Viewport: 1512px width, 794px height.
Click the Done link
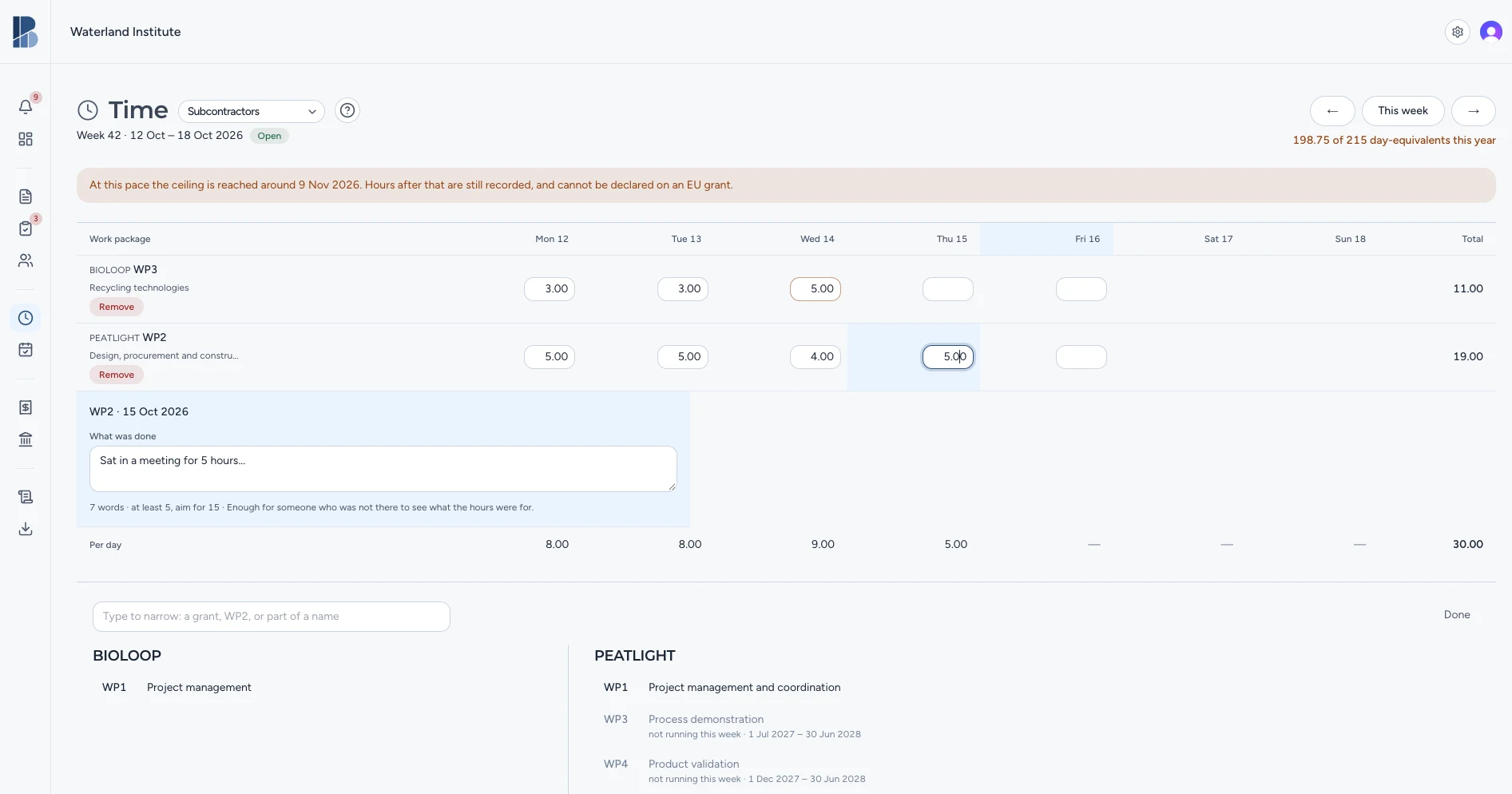(x=1457, y=614)
